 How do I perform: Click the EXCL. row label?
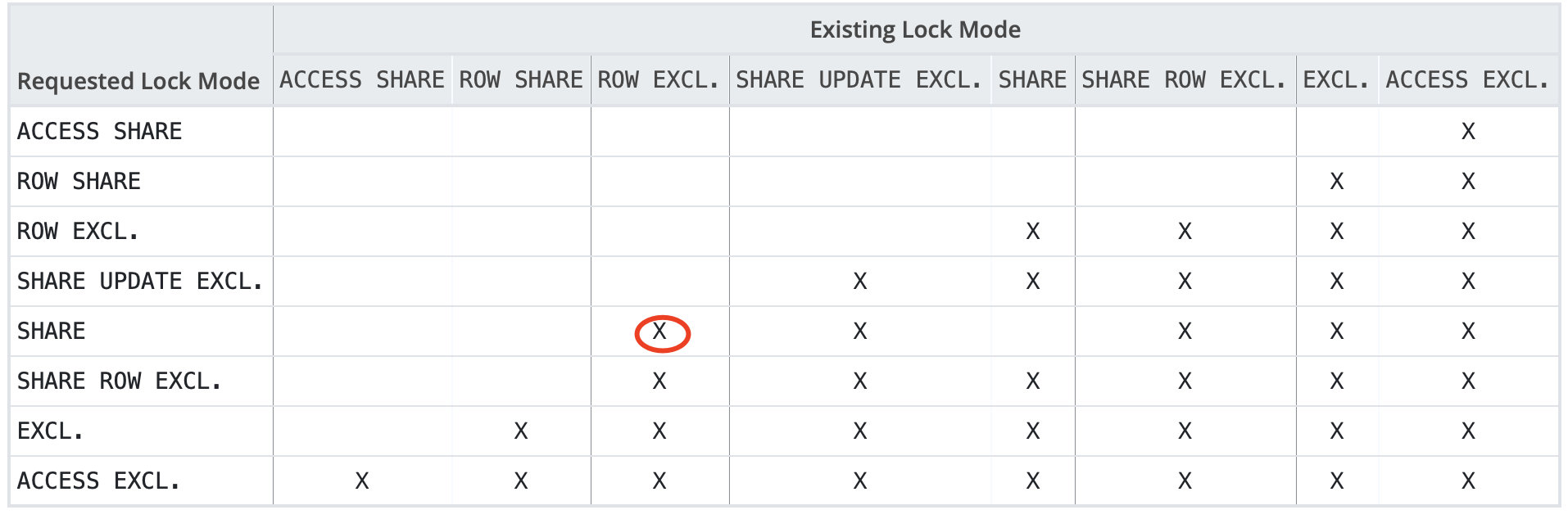(51, 431)
